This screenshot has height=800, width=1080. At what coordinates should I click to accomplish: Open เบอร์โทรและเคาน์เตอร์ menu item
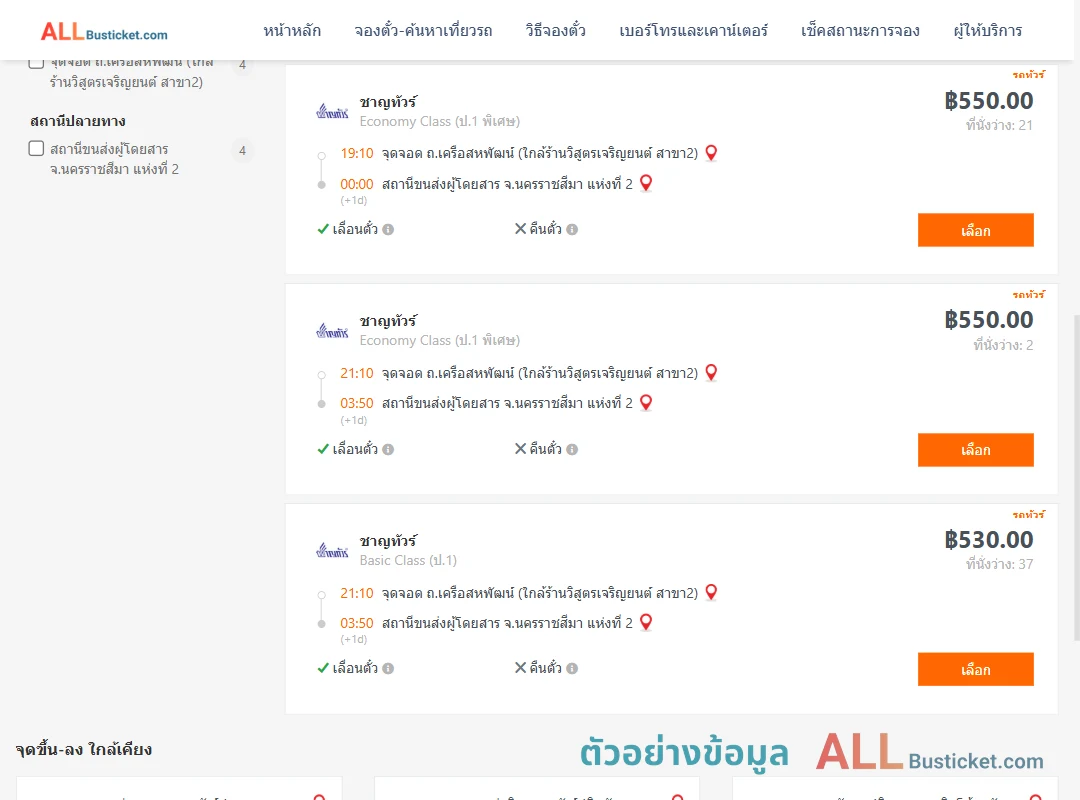click(693, 31)
